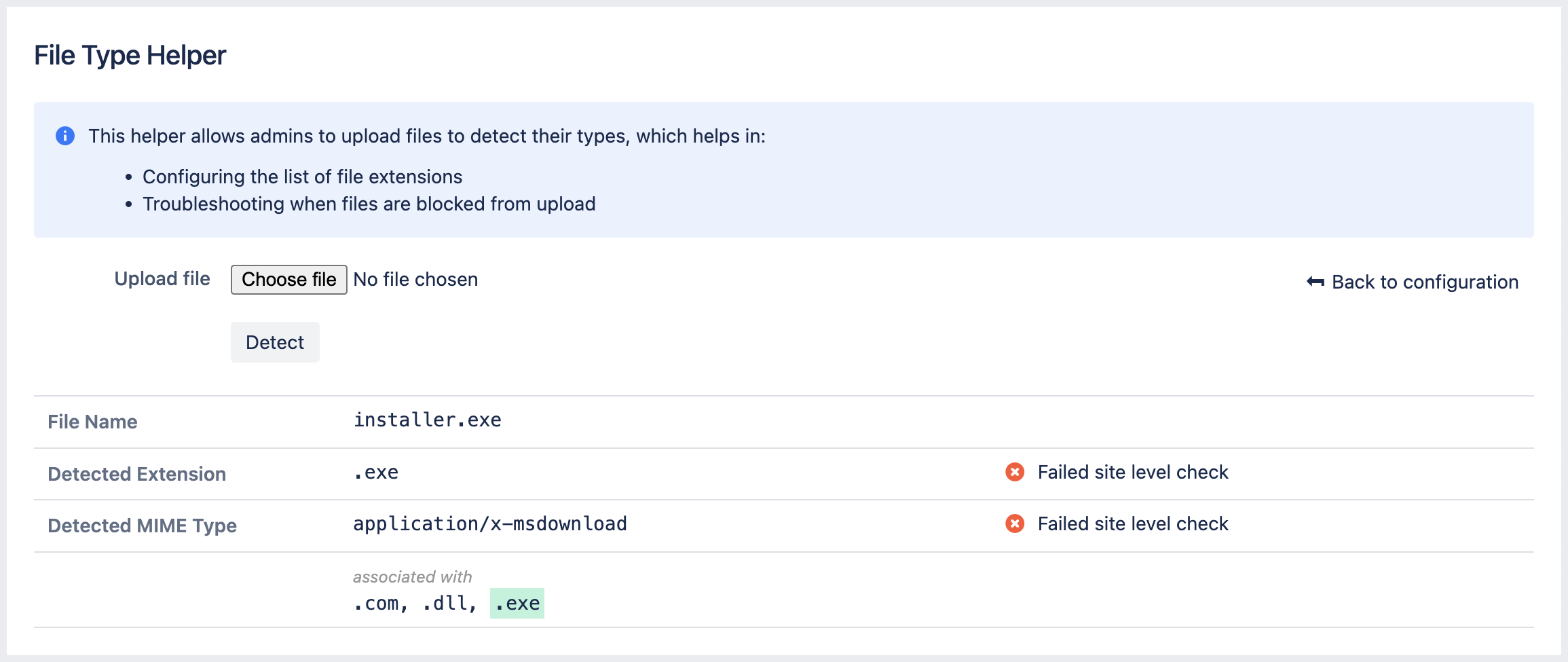Click the application/x-msdownload MIME type value

coord(489,523)
